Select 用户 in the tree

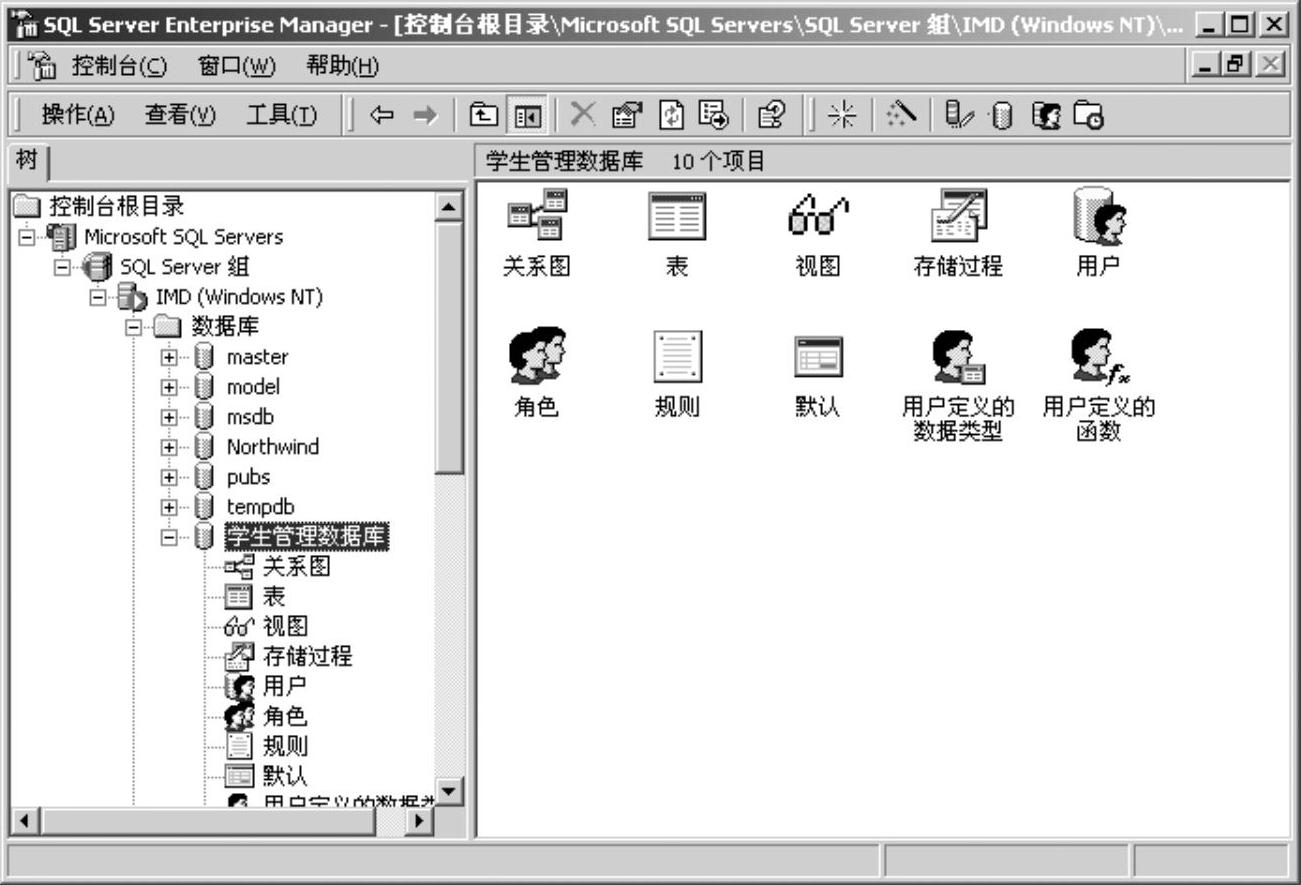point(285,687)
